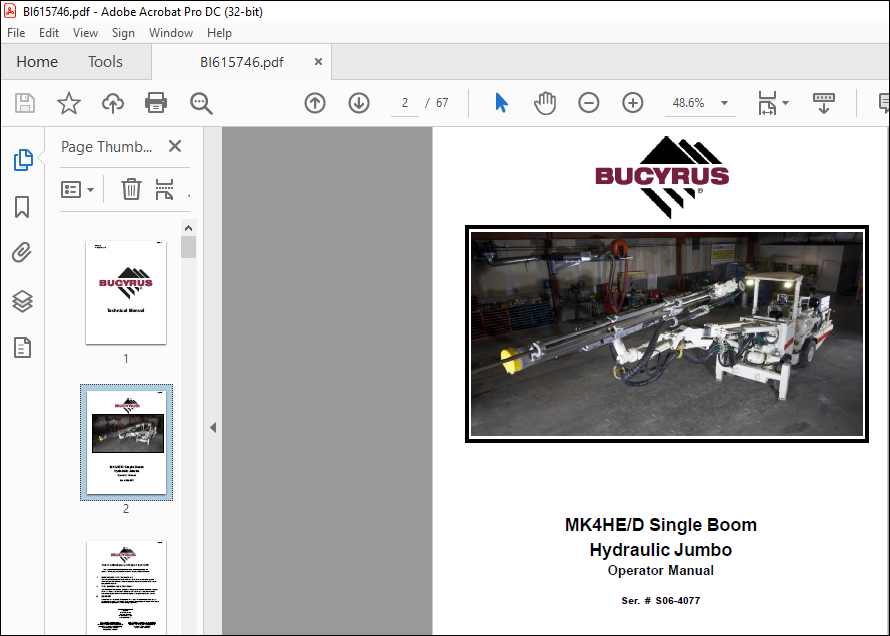The height and width of the screenshot is (636, 890).
Task: Open the Sign menu
Action: 123,33
